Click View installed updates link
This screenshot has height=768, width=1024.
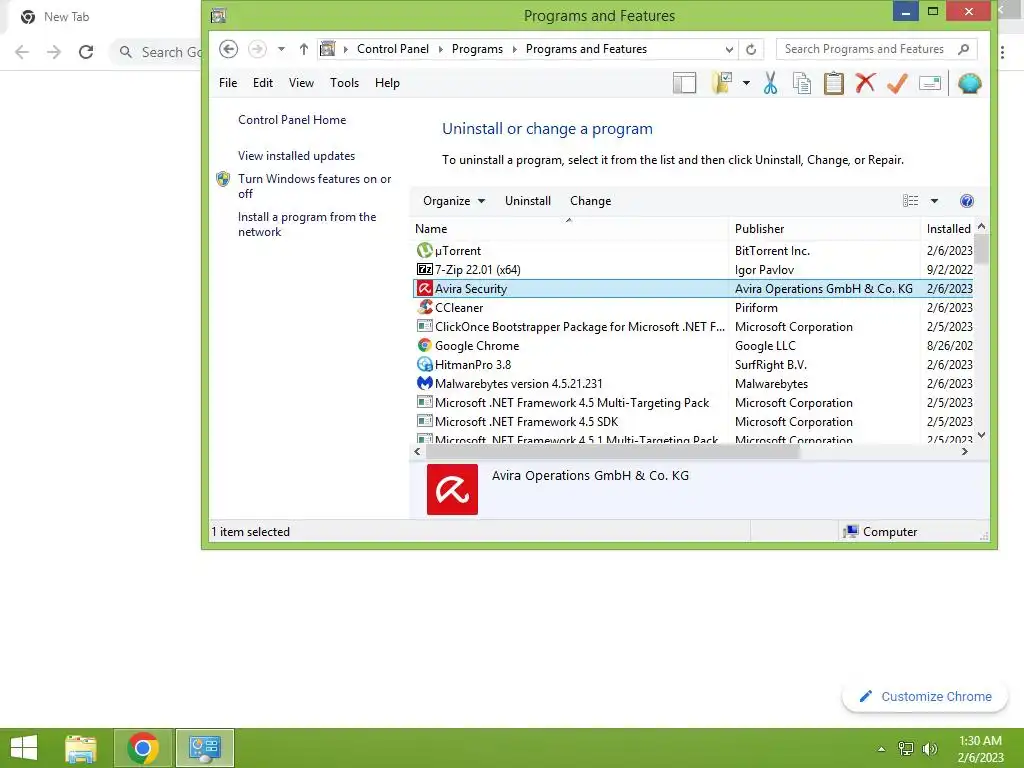(296, 155)
